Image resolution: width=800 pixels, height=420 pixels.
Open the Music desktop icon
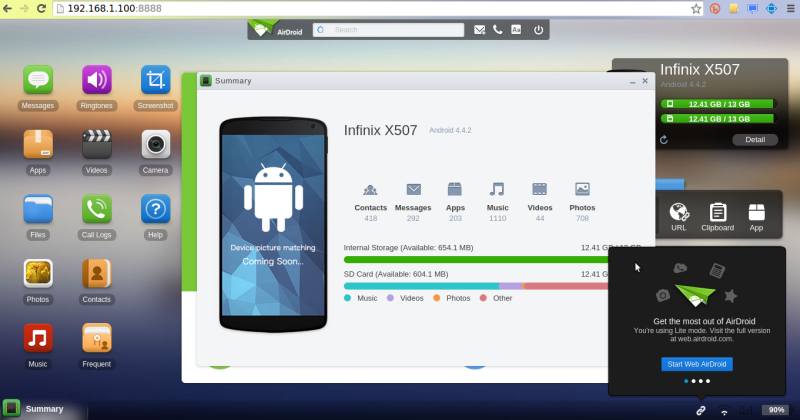click(38, 338)
